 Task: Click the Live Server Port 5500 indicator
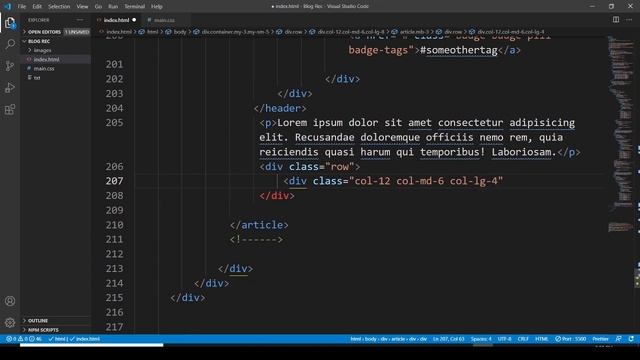(x=571, y=339)
